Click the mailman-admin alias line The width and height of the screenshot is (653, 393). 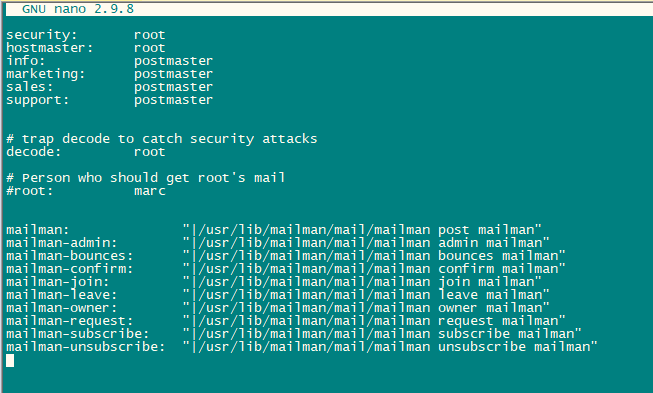click(278, 243)
